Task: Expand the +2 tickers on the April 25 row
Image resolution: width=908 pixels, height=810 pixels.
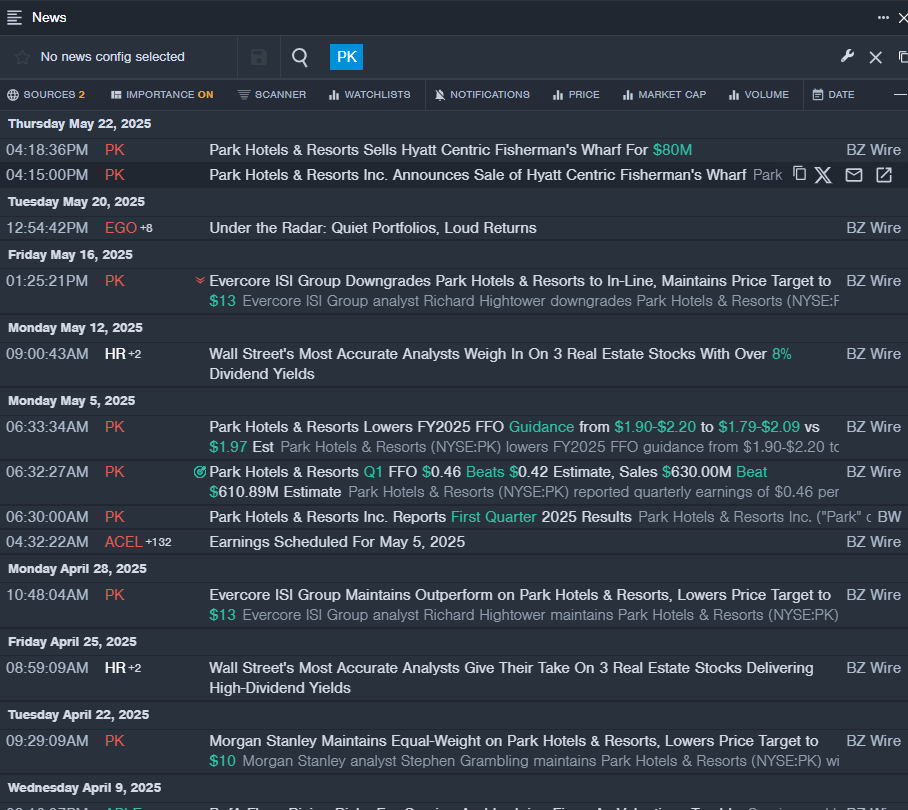Action: (134, 668)
